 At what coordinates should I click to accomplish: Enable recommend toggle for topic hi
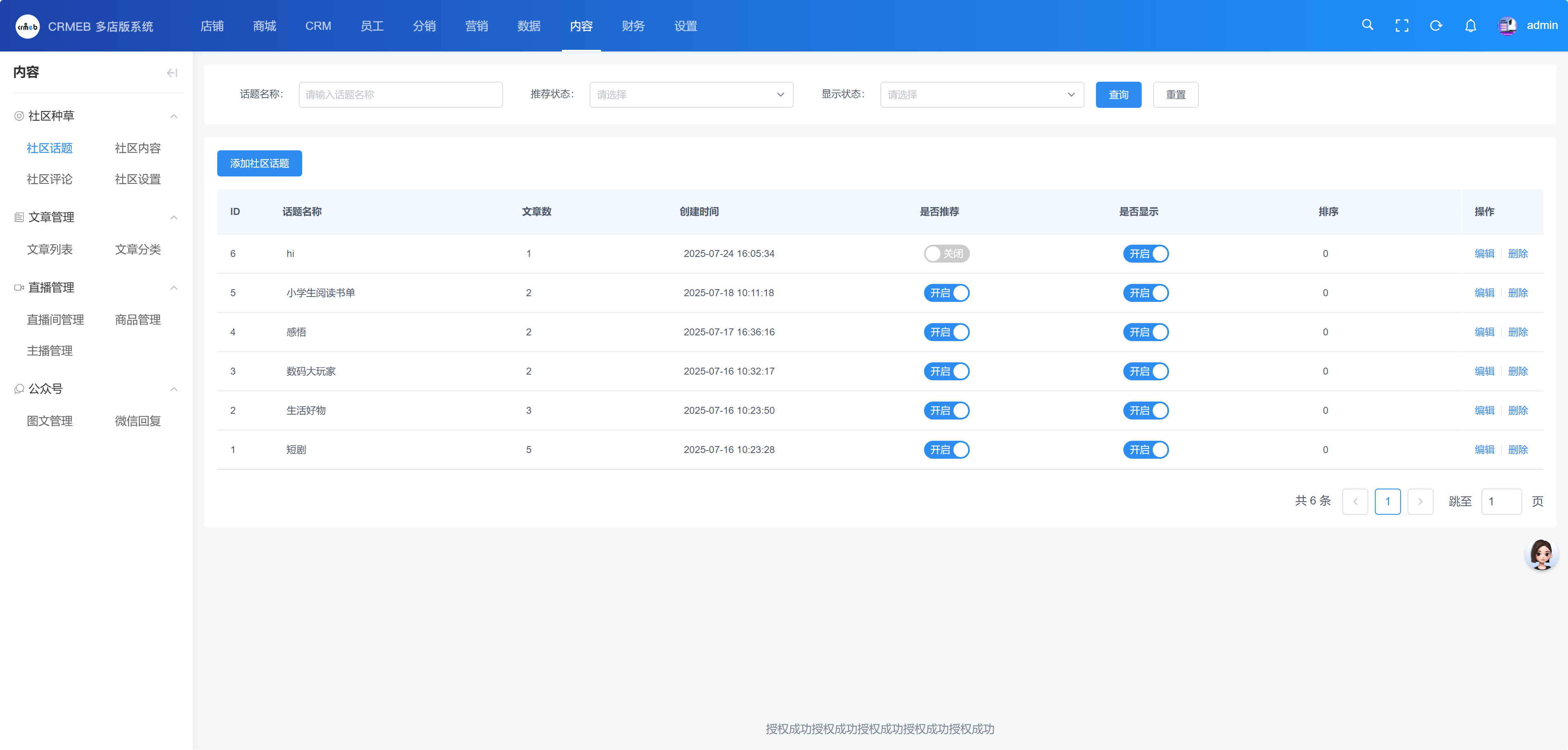pos(946,254)
